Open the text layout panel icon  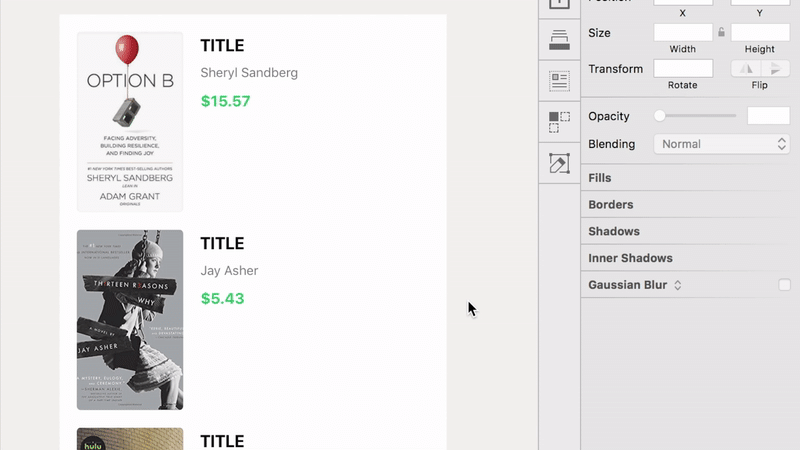coord(559,81)
